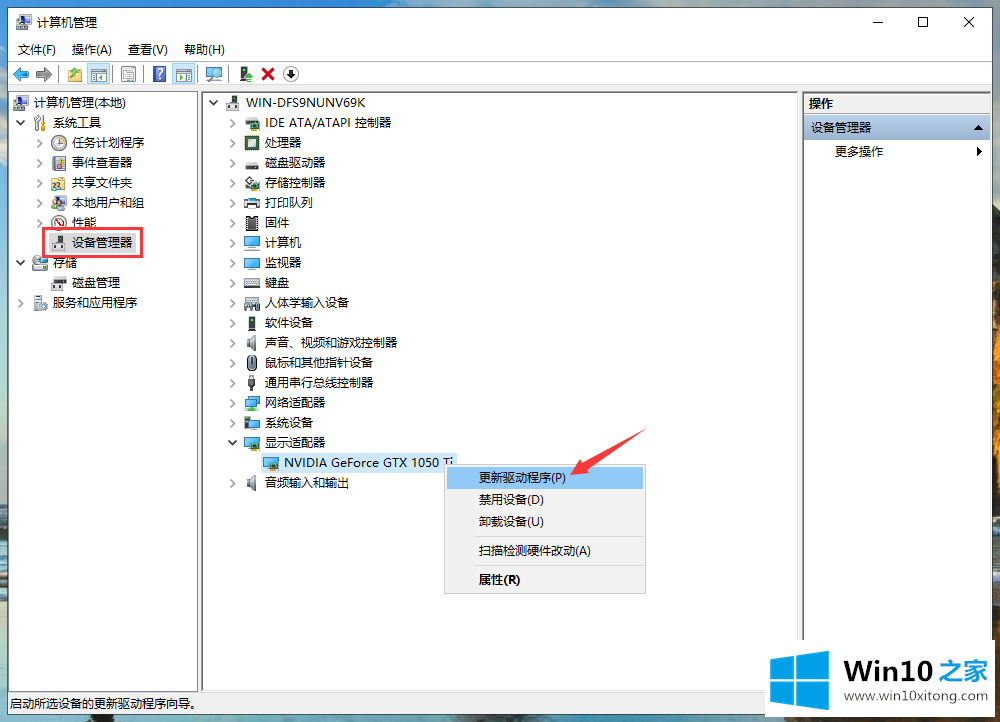This screenshot has height=722, width=1000.
Task: Open the 帮助(H) menu
Action: [204, 50]
